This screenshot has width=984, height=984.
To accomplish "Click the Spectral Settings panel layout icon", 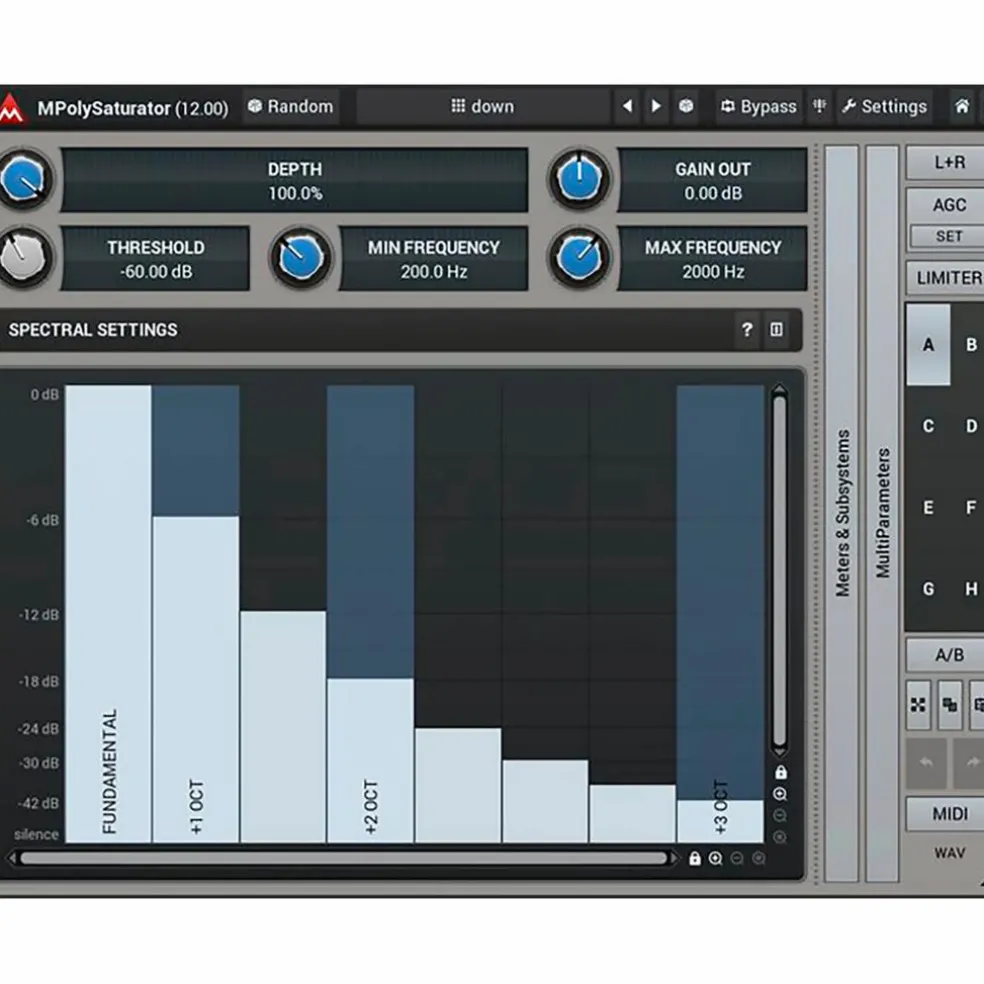I will [776, 329].
